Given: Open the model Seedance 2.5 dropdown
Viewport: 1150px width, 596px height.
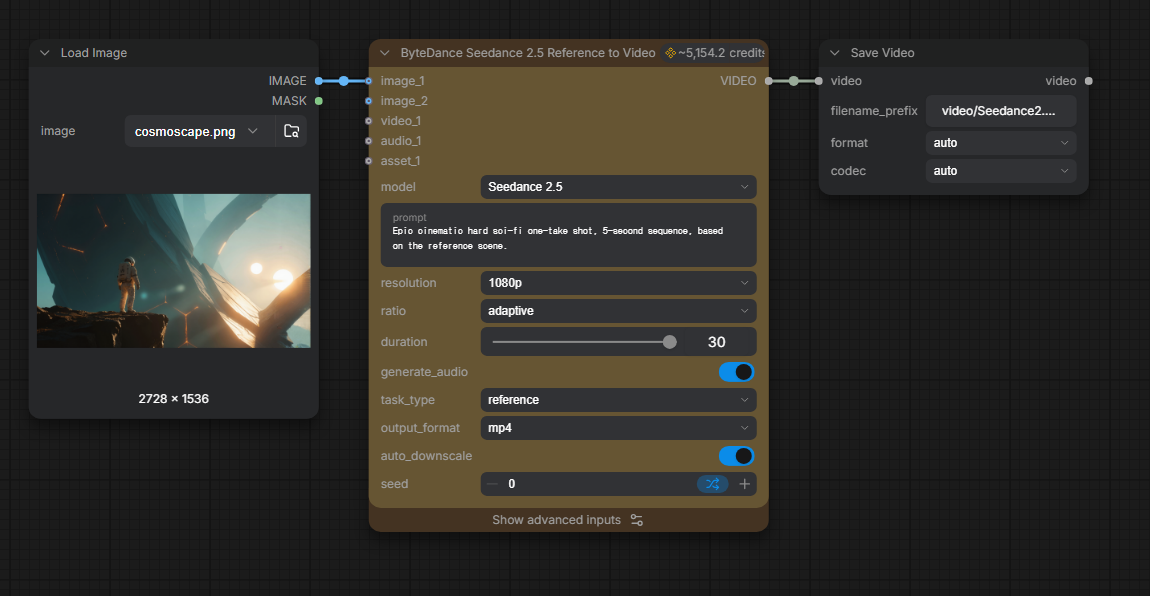Looking at the screenshot, I should 618,187.
